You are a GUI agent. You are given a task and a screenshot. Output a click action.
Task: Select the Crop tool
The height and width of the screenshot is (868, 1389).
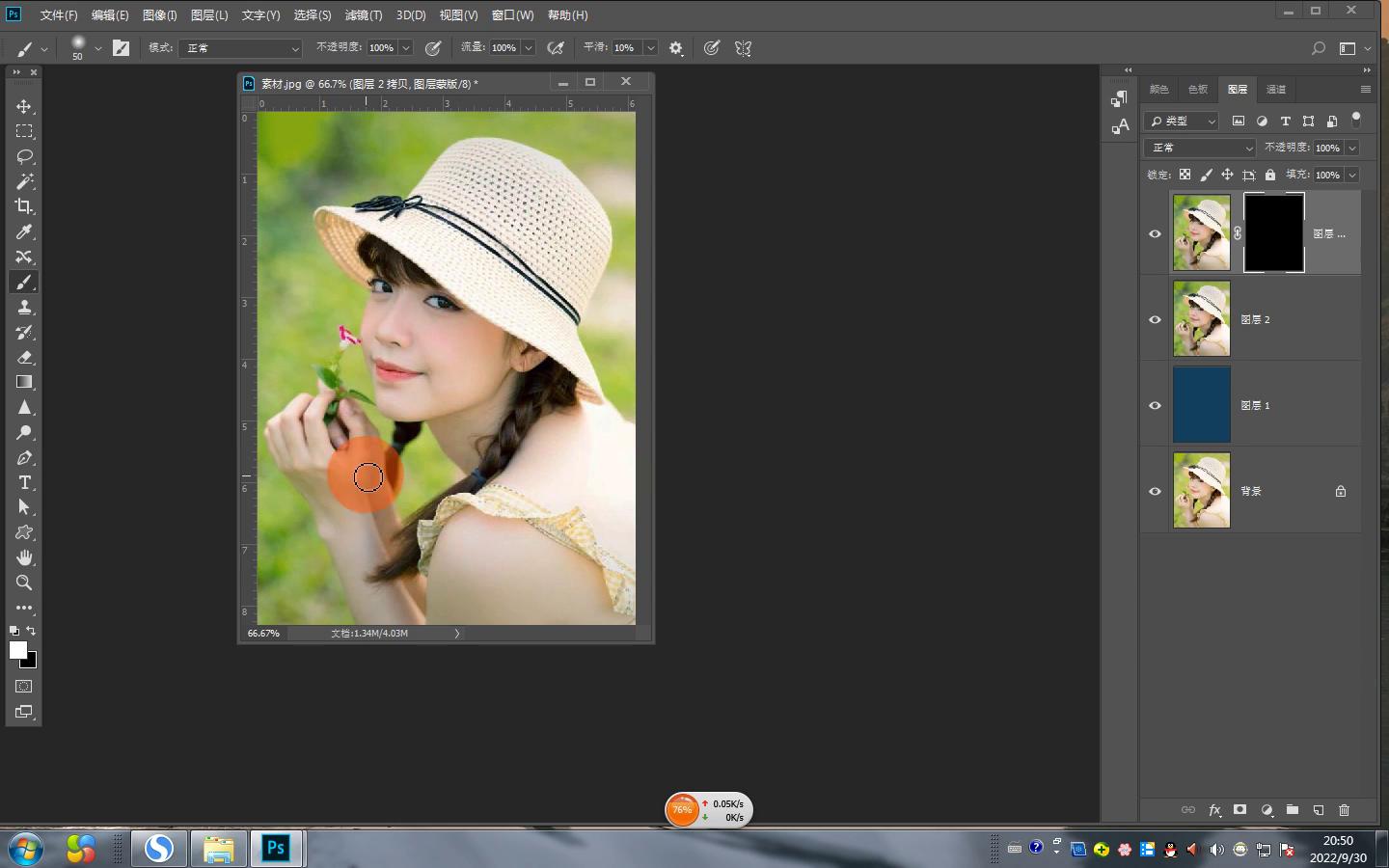tap(24, 206)
